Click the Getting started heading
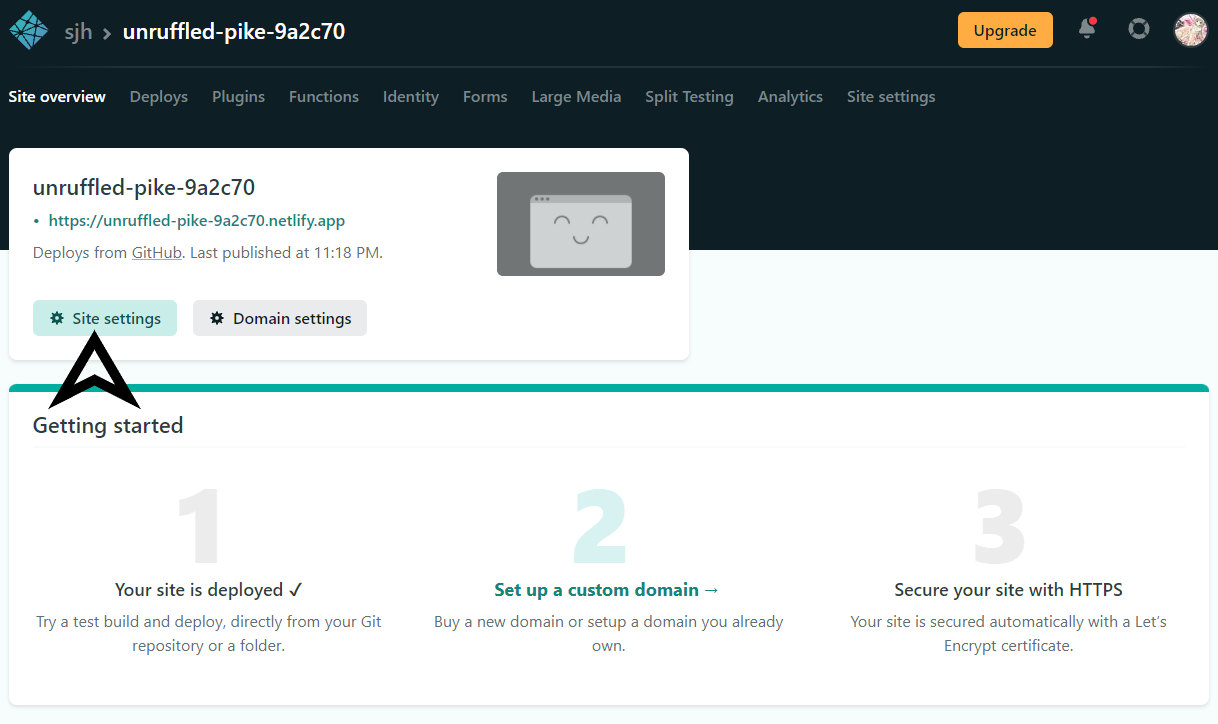 [x=108, y=425]
